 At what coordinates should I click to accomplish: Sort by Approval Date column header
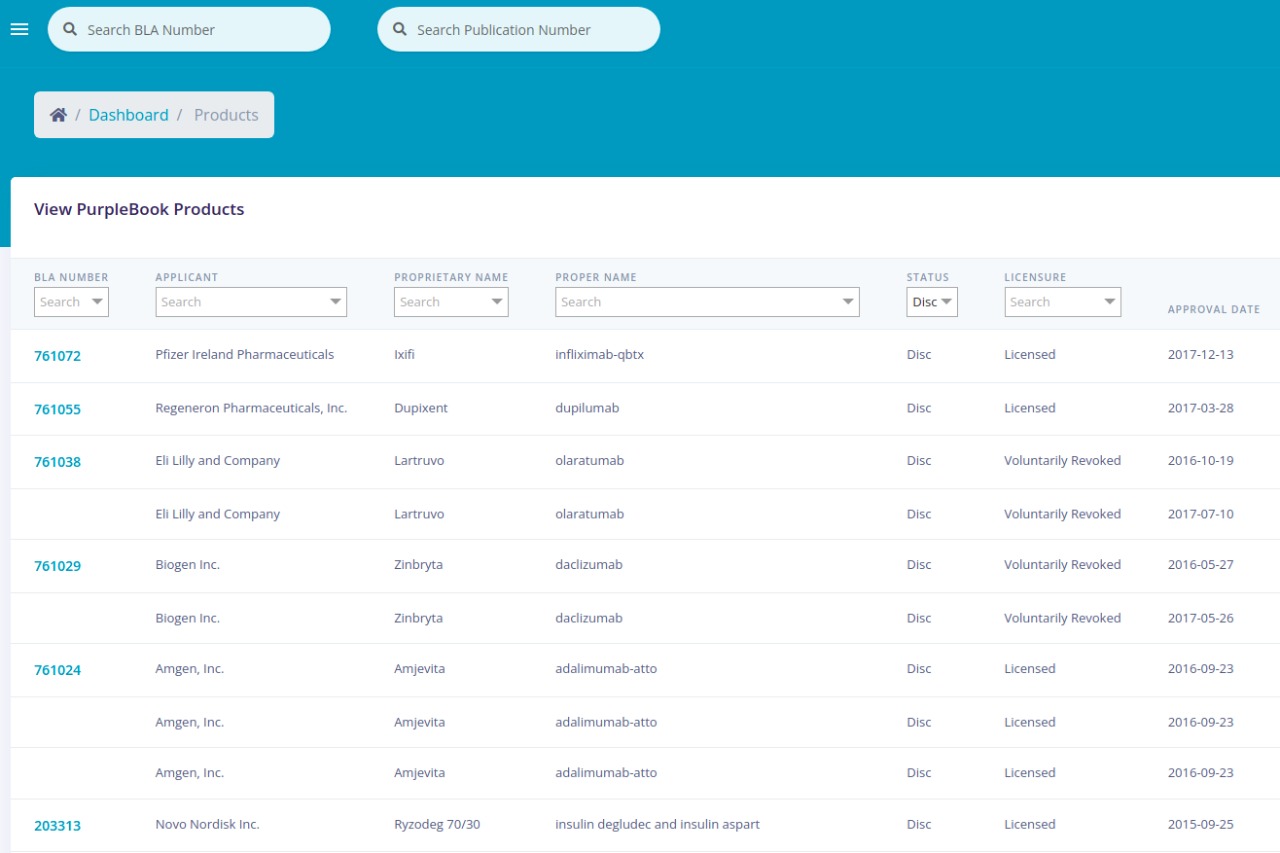[x=1213, y=310]
